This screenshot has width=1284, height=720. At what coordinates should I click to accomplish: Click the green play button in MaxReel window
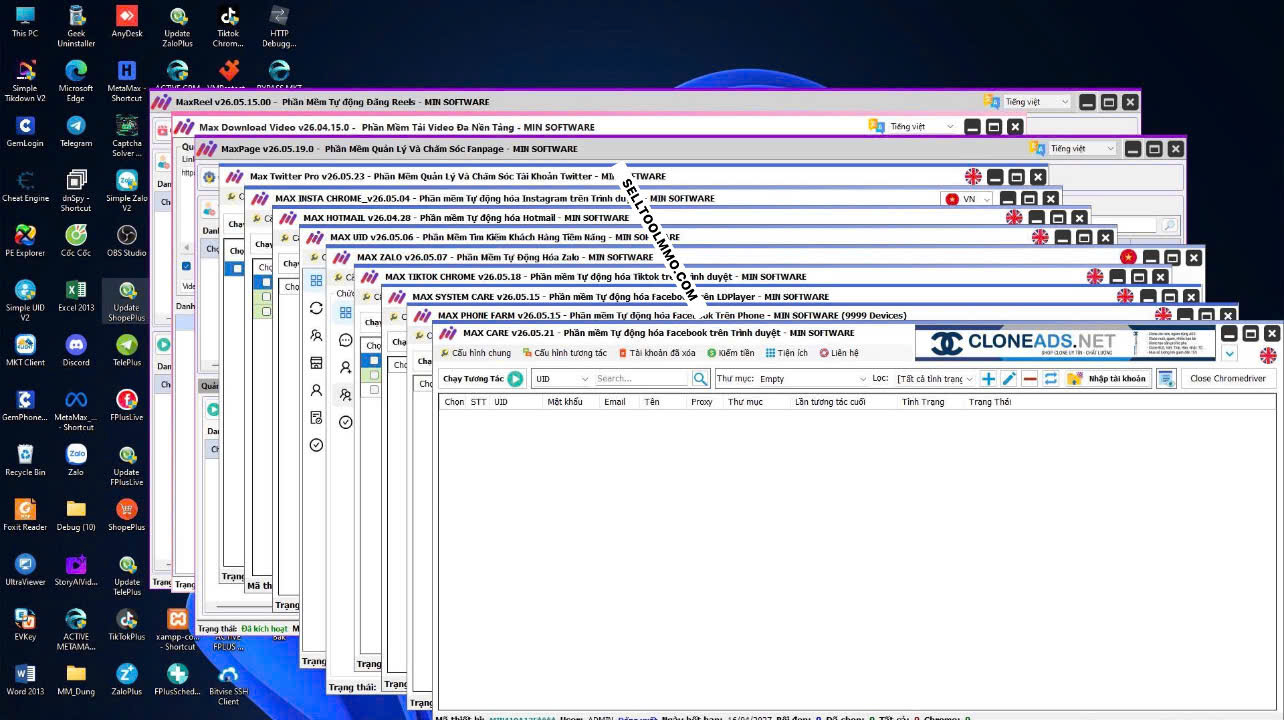tap(163, 345)
